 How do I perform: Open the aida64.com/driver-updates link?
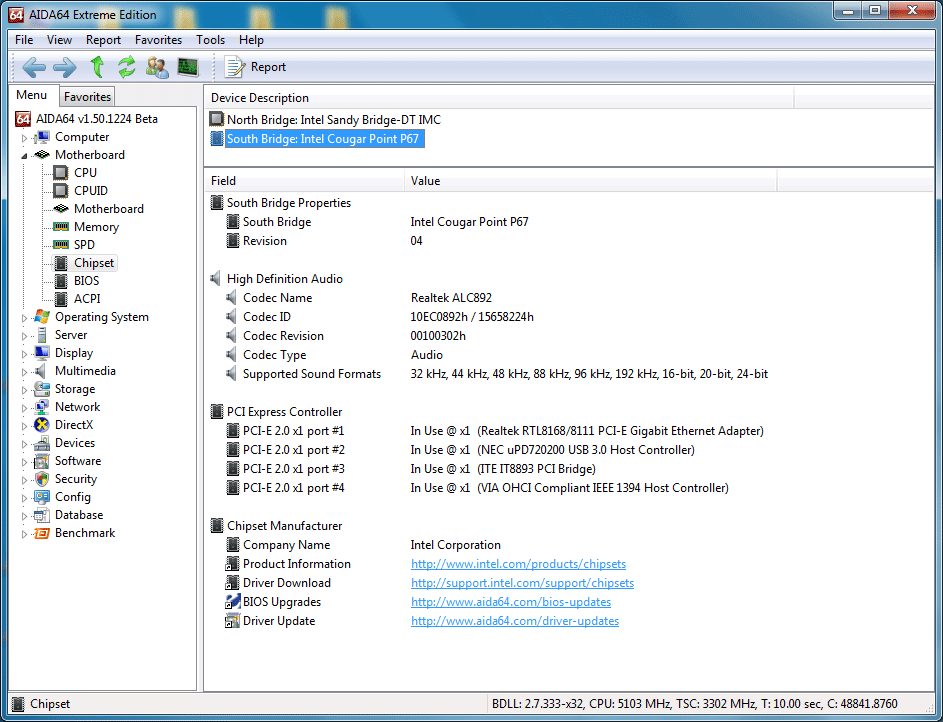pos(515,621)
